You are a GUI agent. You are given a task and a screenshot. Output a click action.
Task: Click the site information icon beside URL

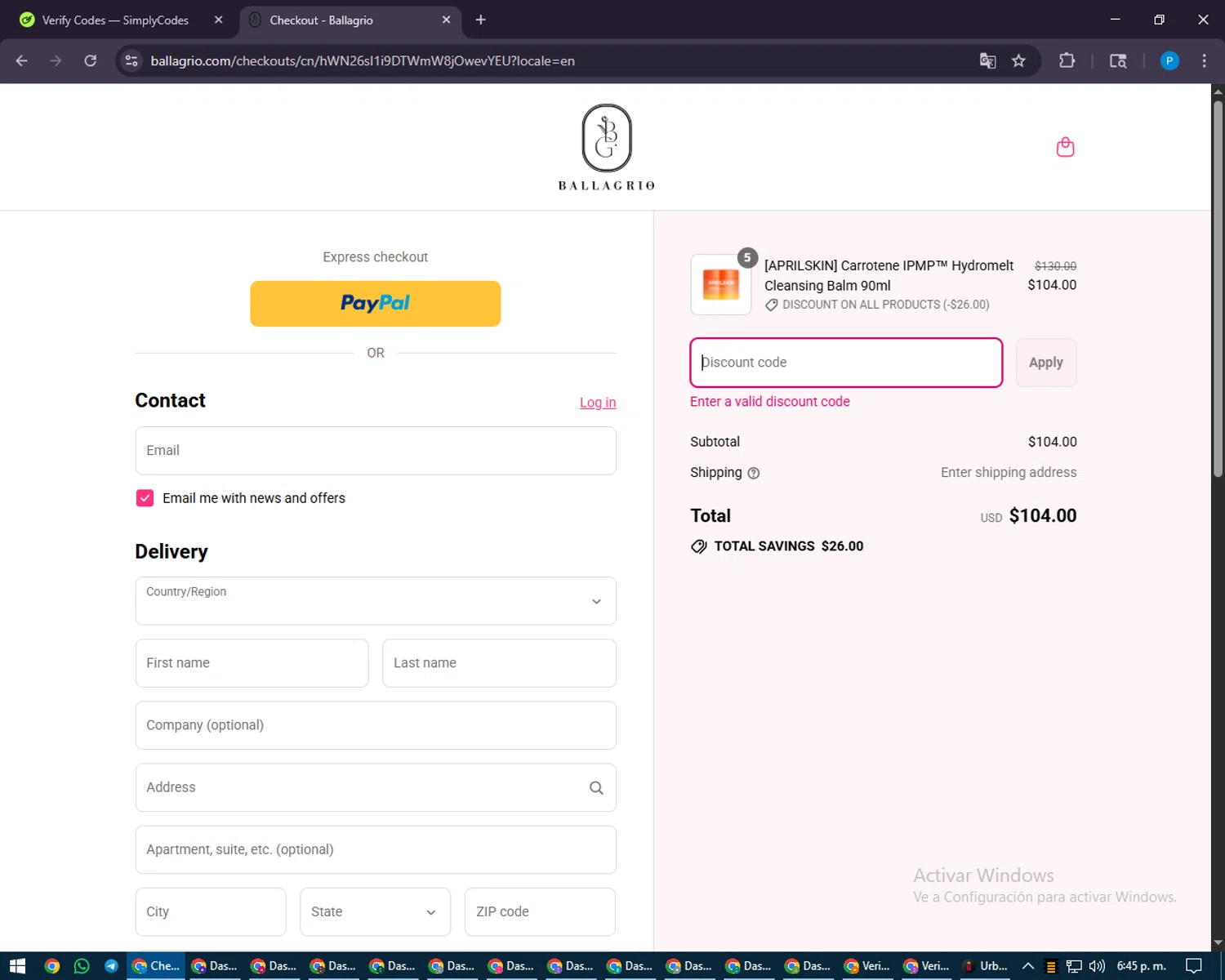(x=131, y=60)
